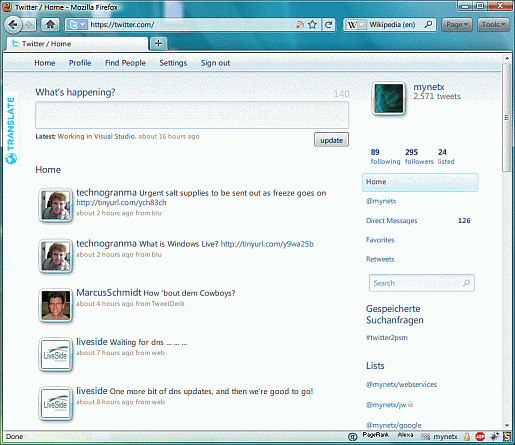
Task: Go to Home in Twitter top navigation
Action: (x=45, y=63)
